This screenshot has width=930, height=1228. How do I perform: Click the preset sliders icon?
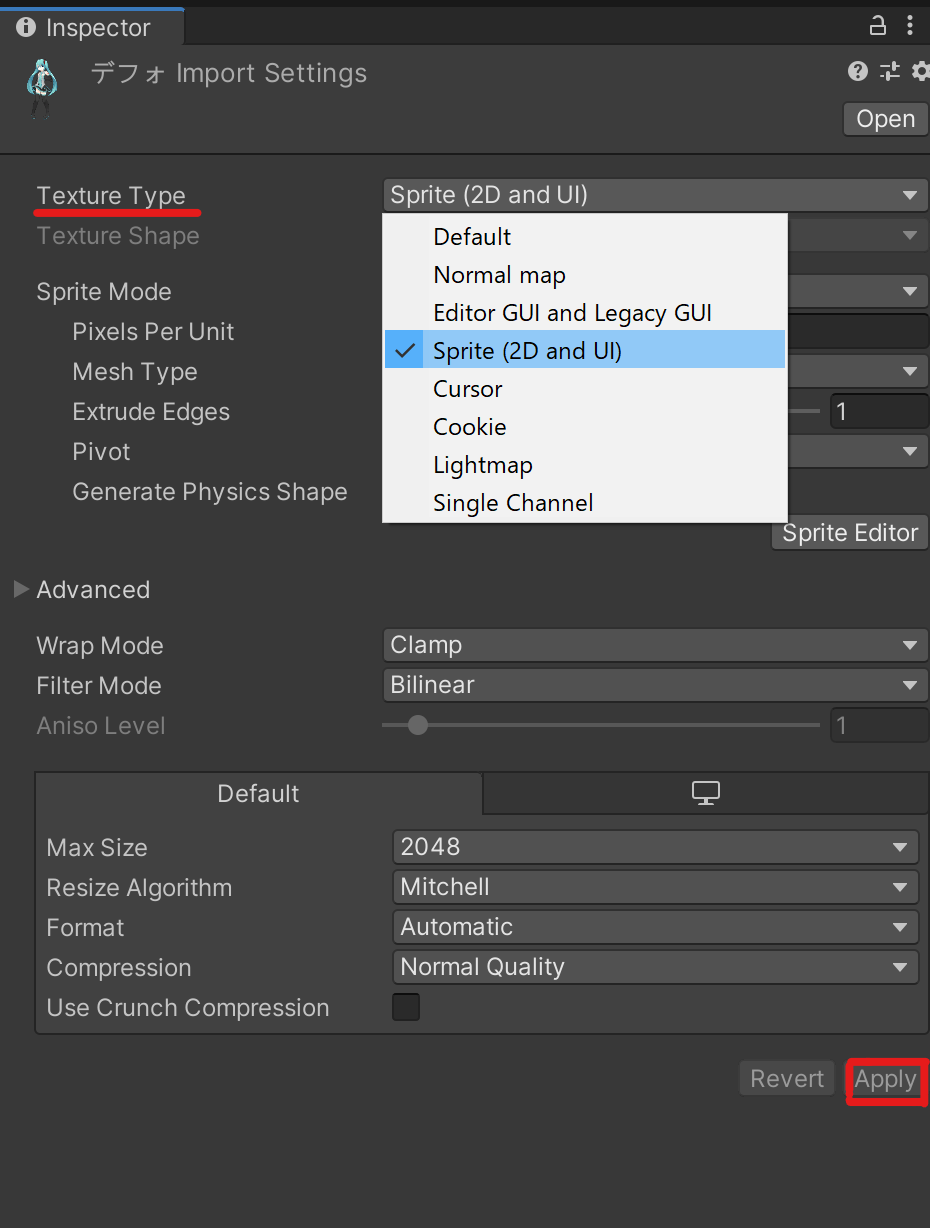coord(889,71)
